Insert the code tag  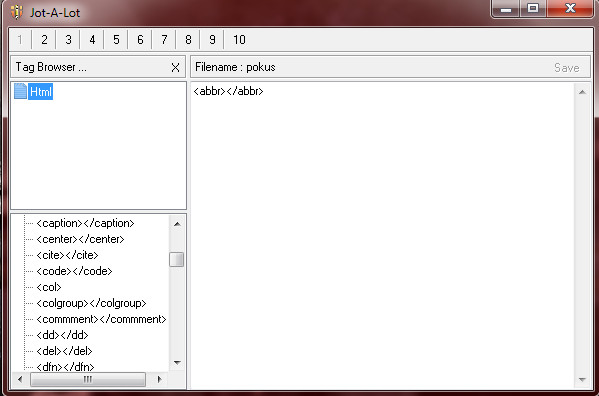point(74,271)
